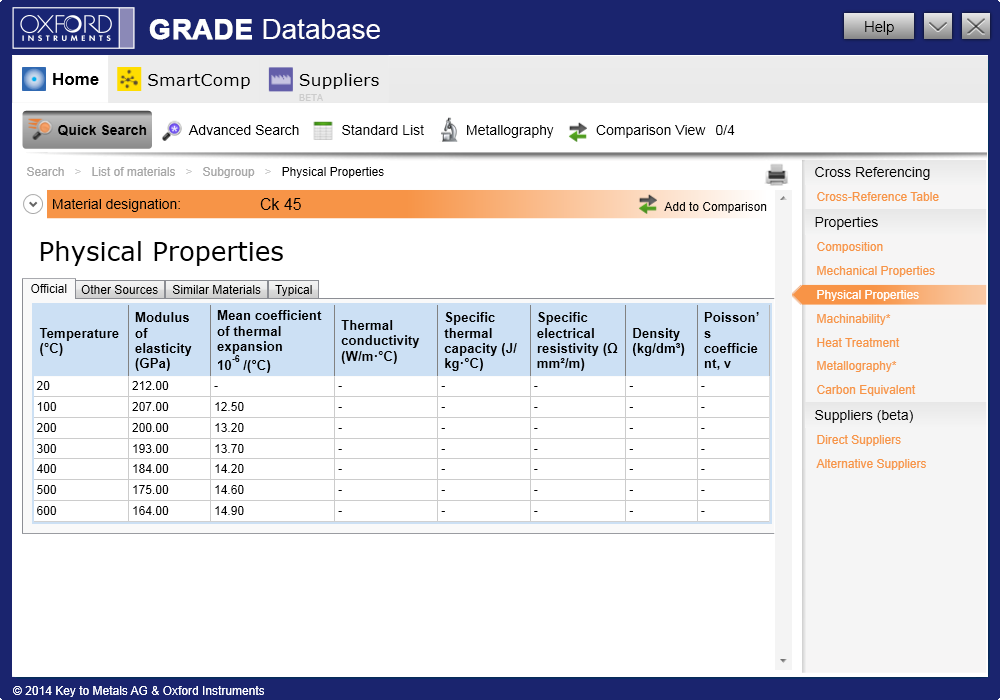Image resolution: width=1000 pixels, height=700 pixels.
Task: Click the Poisson's coefficient column header
Action: coord(733,340)
